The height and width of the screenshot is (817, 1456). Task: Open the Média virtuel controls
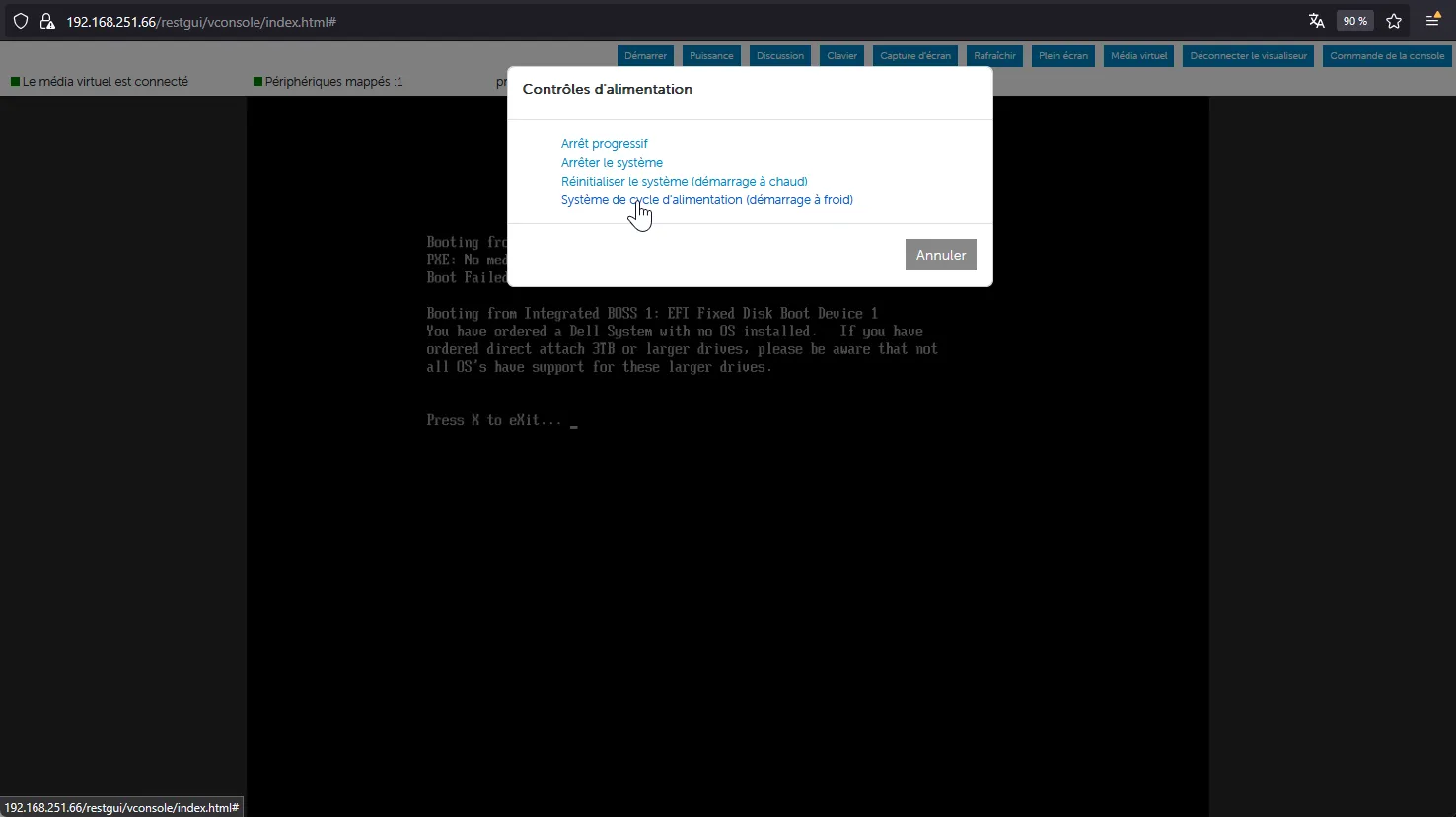[x=1138, y=56]
